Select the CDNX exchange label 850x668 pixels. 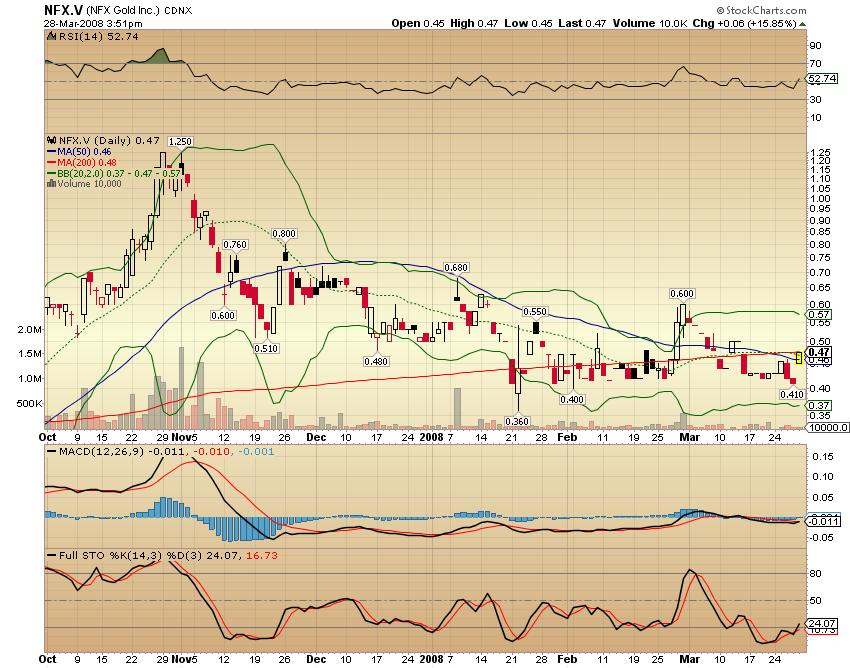coord(178,10)
